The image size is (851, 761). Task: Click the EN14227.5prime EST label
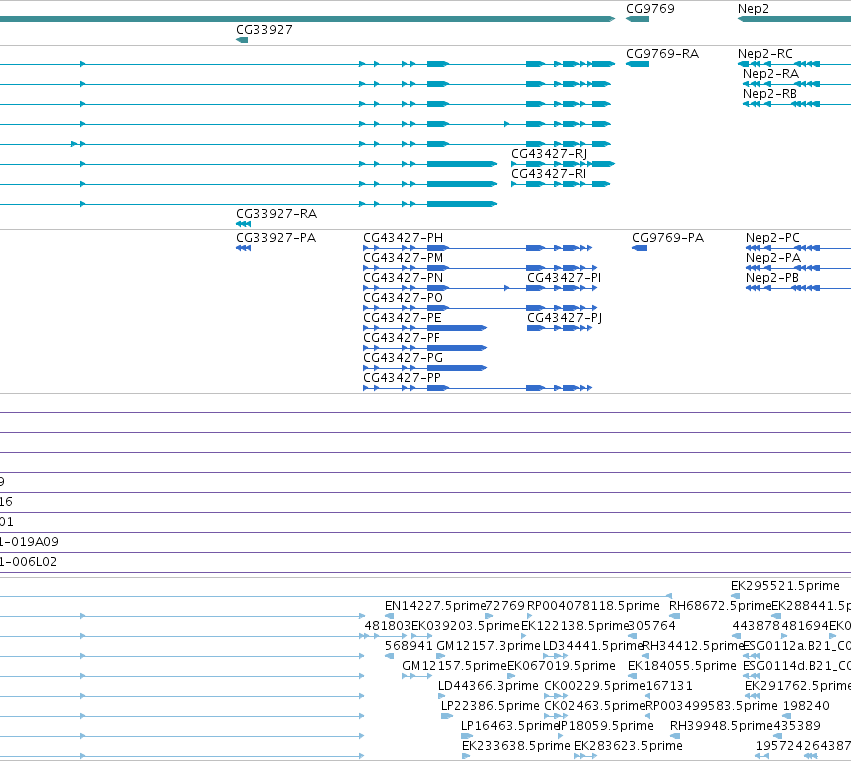coord(435,606)
